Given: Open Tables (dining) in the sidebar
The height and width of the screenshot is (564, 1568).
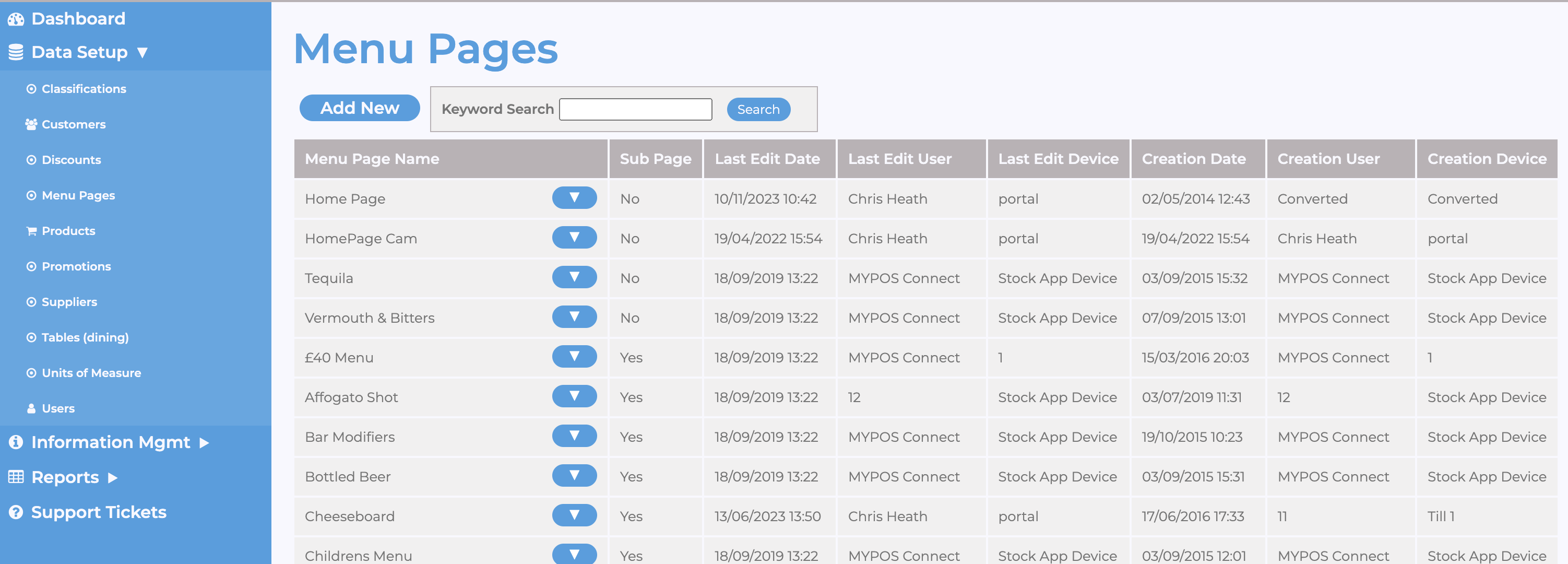Looking at the screenshot, I should click(85, 337).
